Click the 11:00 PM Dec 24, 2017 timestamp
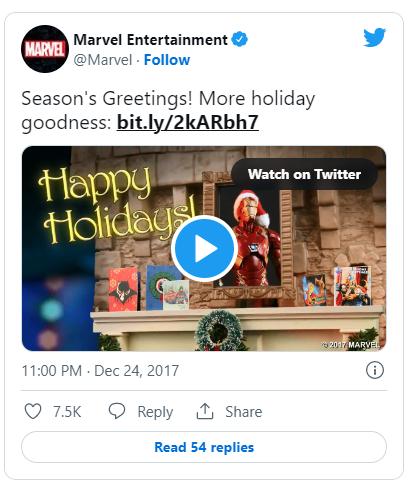Screen dimensions: 408x485 100,371
